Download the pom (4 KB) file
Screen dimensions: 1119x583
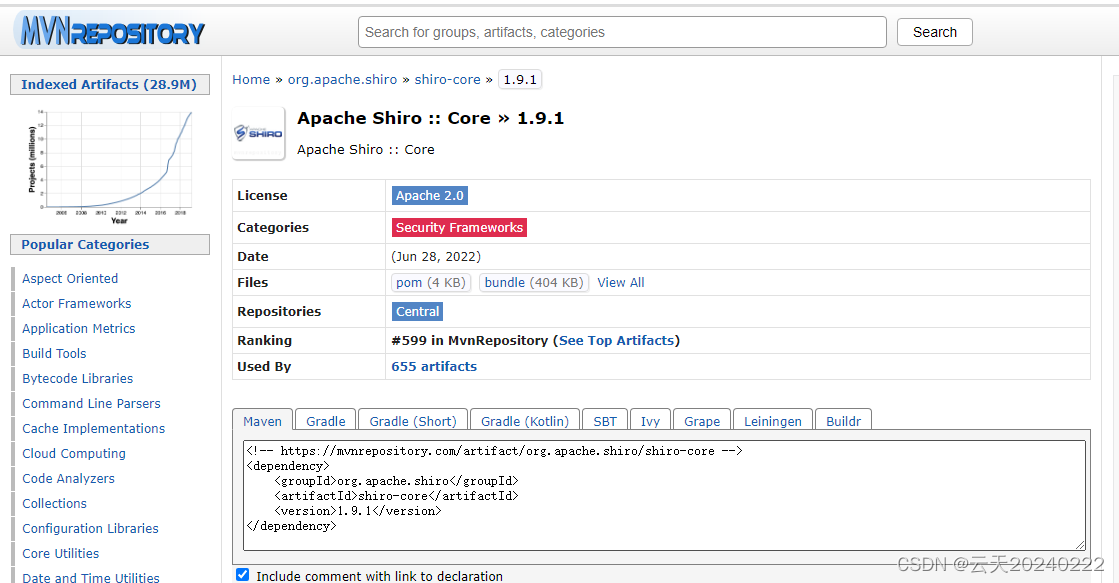click(x=430, y=283)
